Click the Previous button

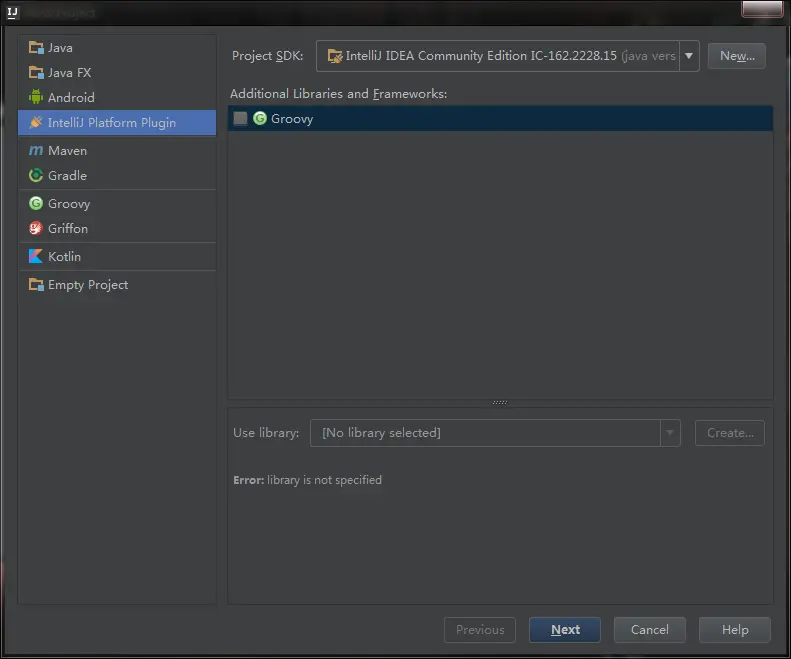pos(480,630)
